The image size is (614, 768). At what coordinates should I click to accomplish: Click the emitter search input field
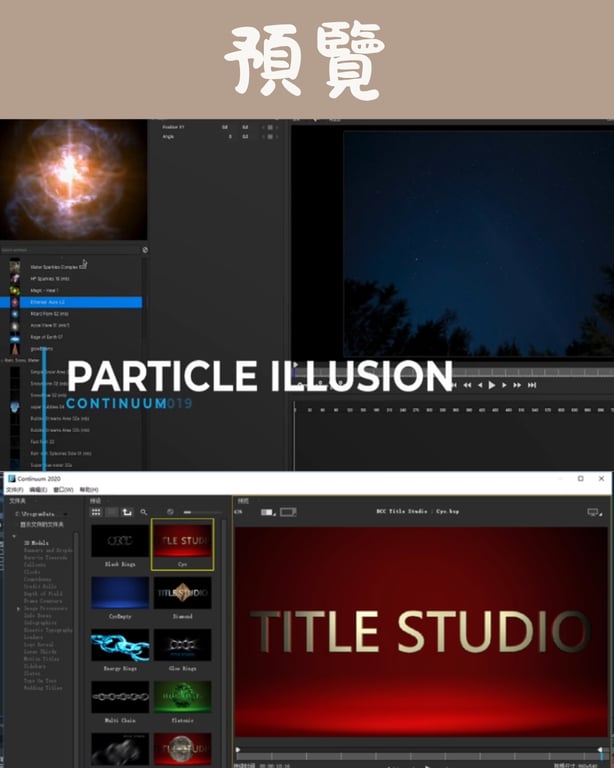(70, 250)
